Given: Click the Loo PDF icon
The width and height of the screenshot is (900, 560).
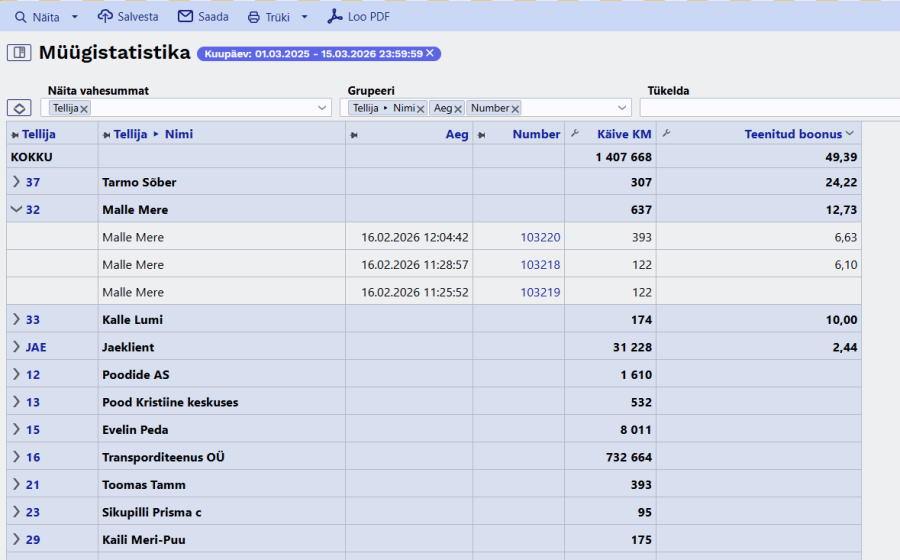Looking at the screenshot, I should 335,17.
